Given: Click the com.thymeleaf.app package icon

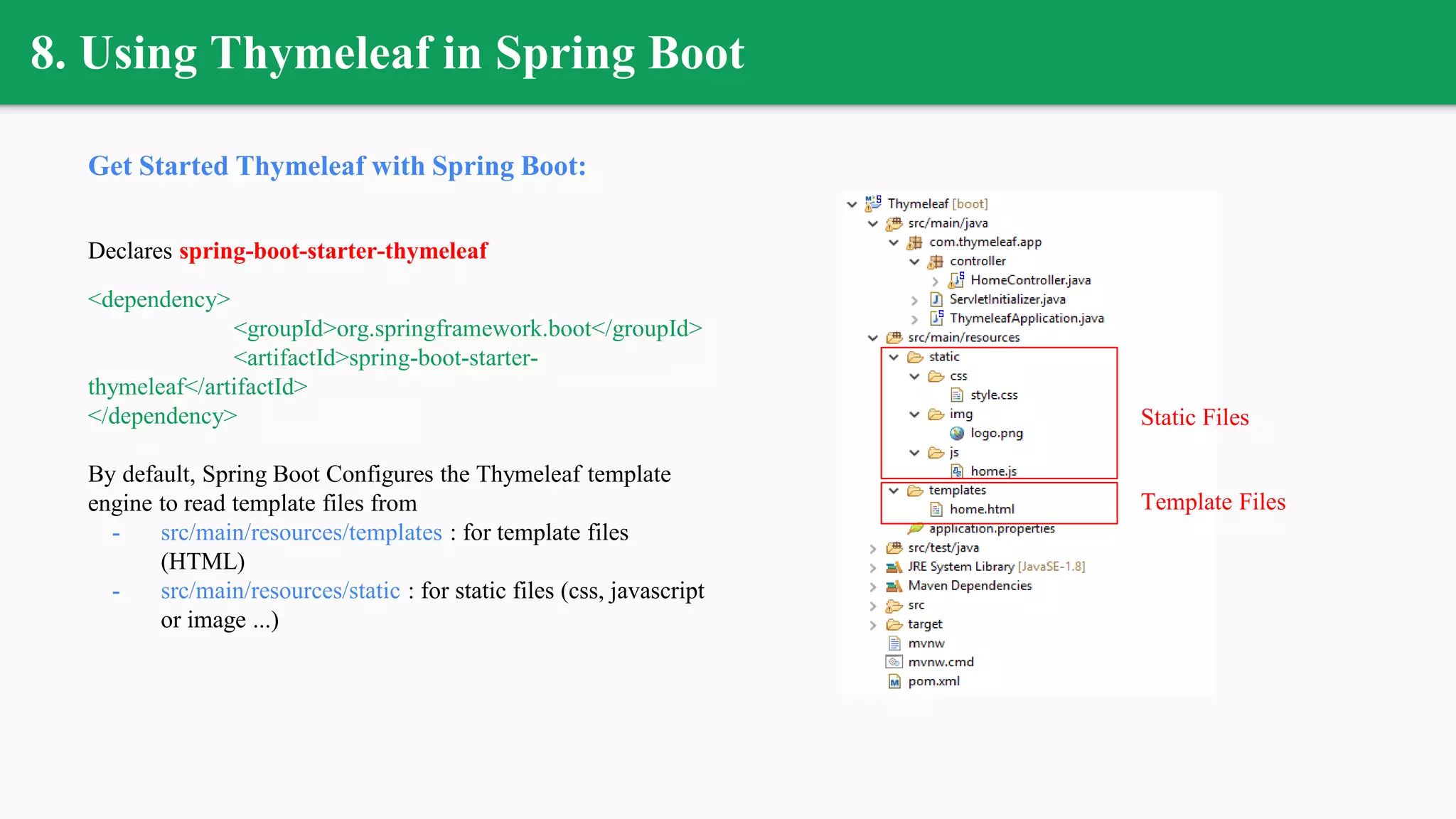Looking at the screenshot, I should point(915,242).
